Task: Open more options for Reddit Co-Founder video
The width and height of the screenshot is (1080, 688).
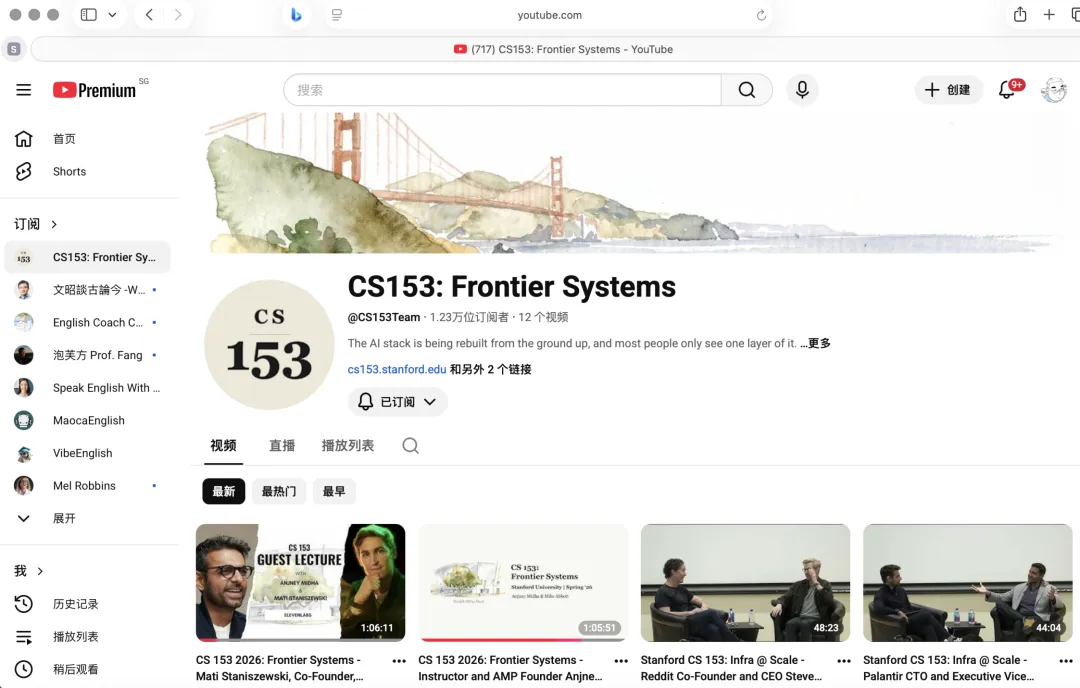Action: coord(844,660)
